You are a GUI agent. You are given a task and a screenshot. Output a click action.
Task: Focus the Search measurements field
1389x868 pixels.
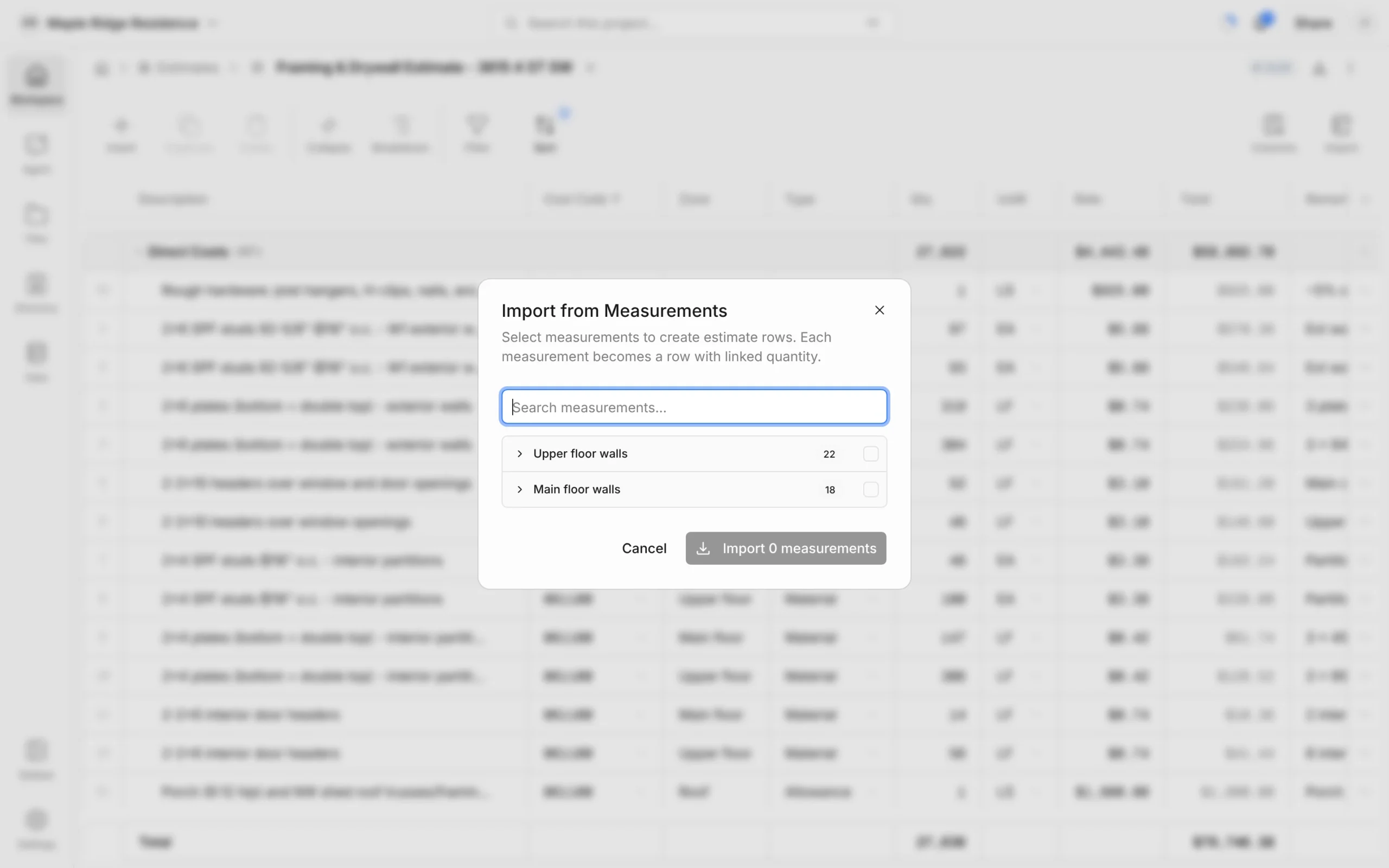[x=694, y=407]
